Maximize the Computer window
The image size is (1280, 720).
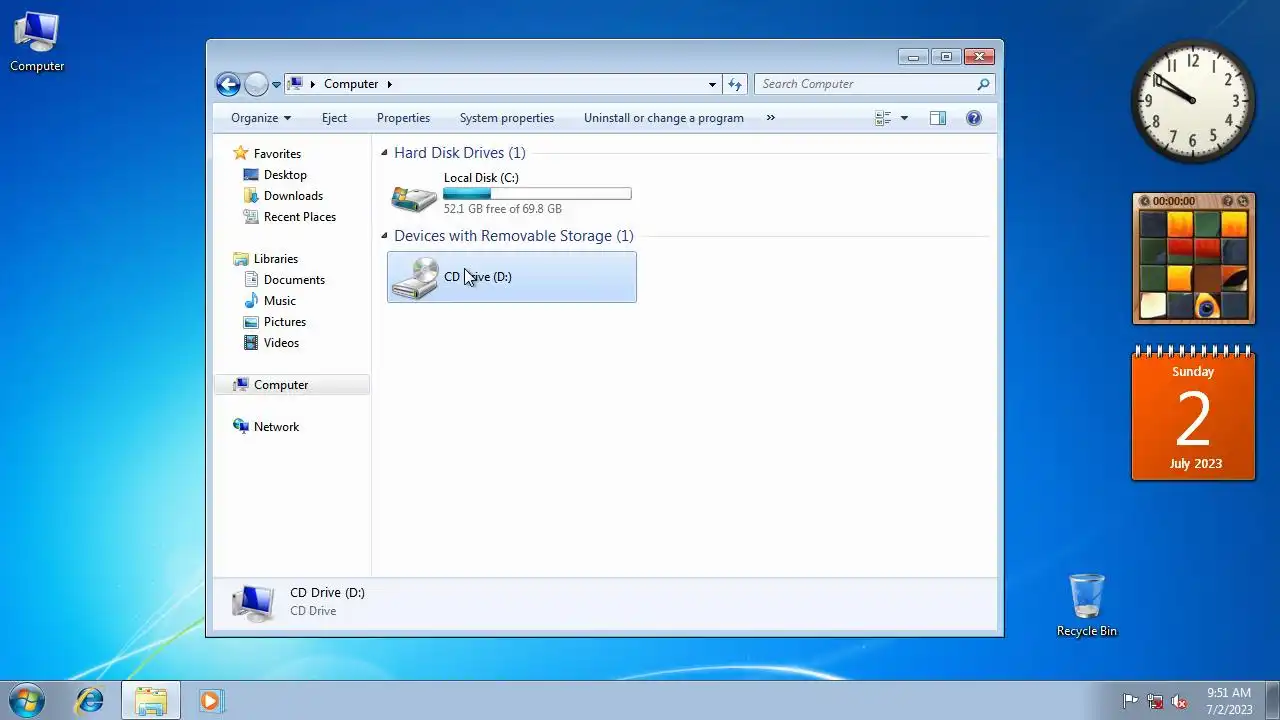(x=946, y=57)
